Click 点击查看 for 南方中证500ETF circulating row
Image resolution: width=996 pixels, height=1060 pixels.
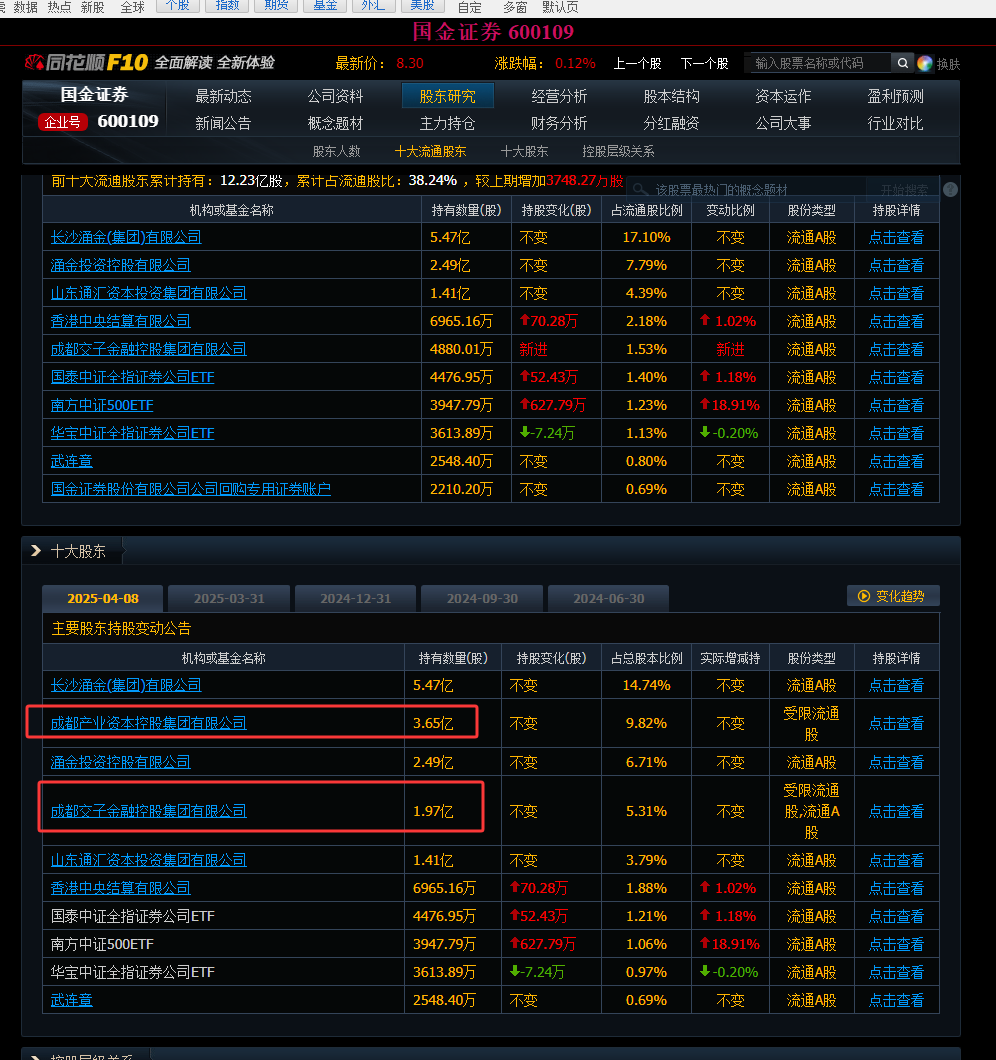[x=896, y=405]
